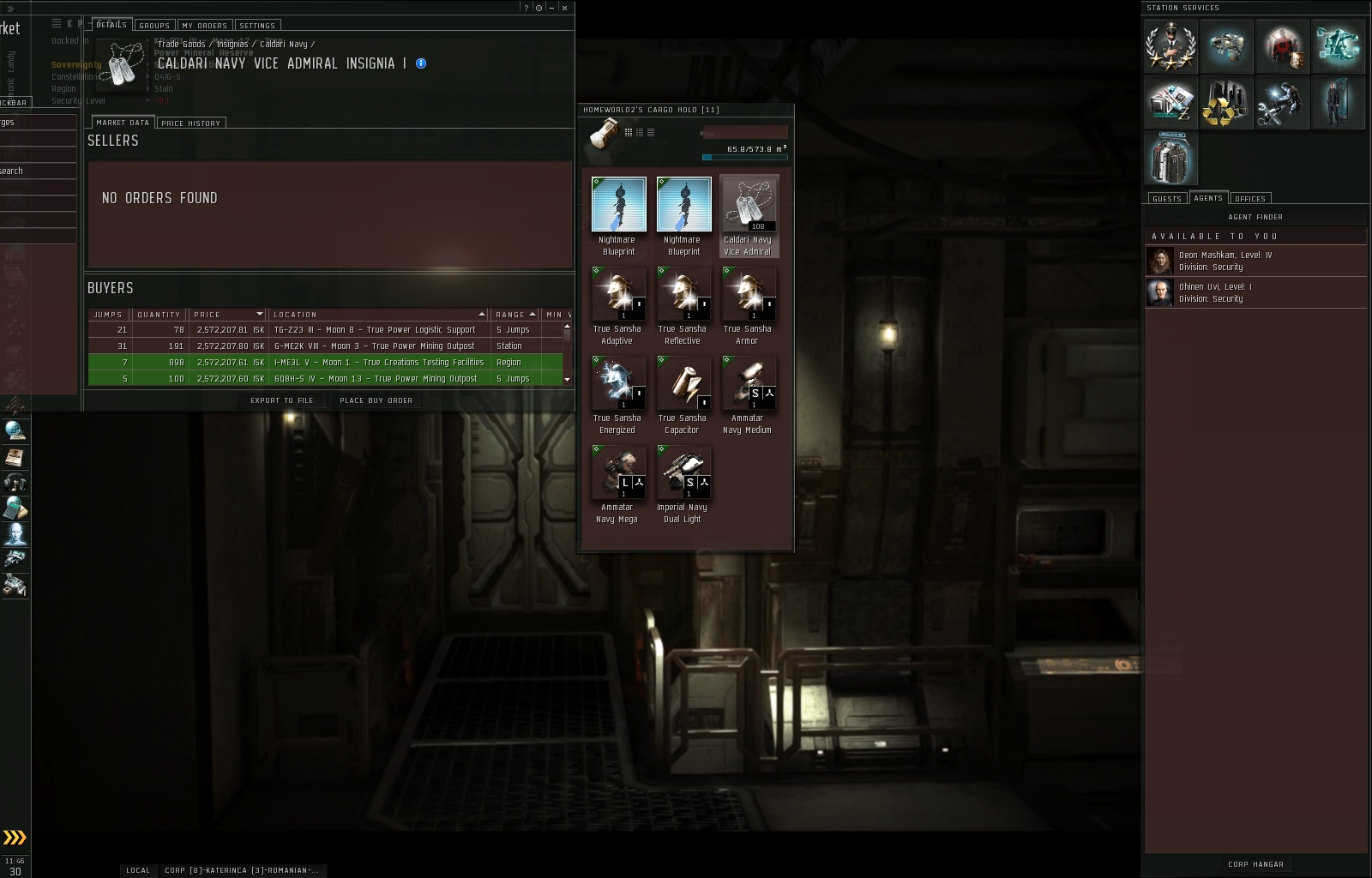This screenshot has width=1372, height=878.
Task: Select buy order at TG-Z23 III Moon 8
Action: coord(325,330)
